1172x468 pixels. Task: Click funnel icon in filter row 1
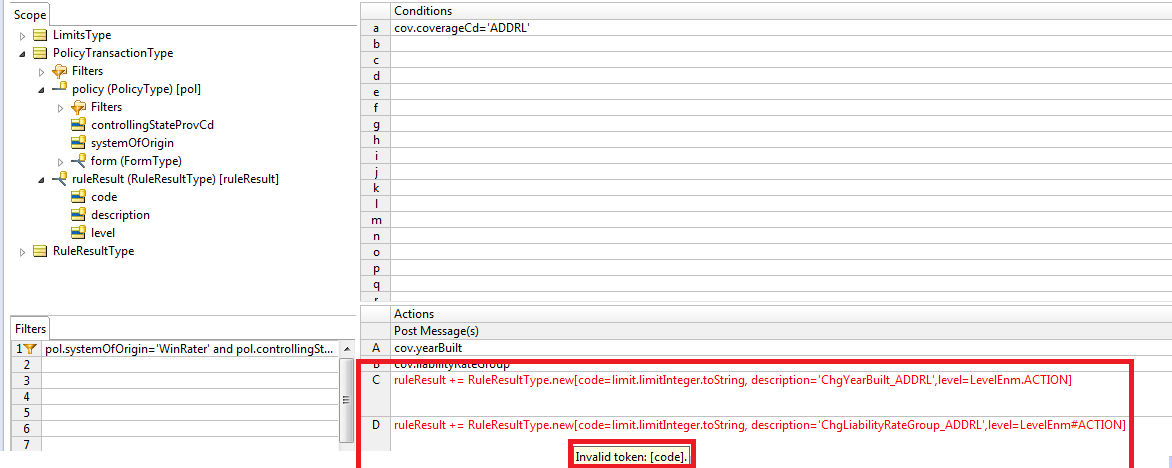(30, 348)
